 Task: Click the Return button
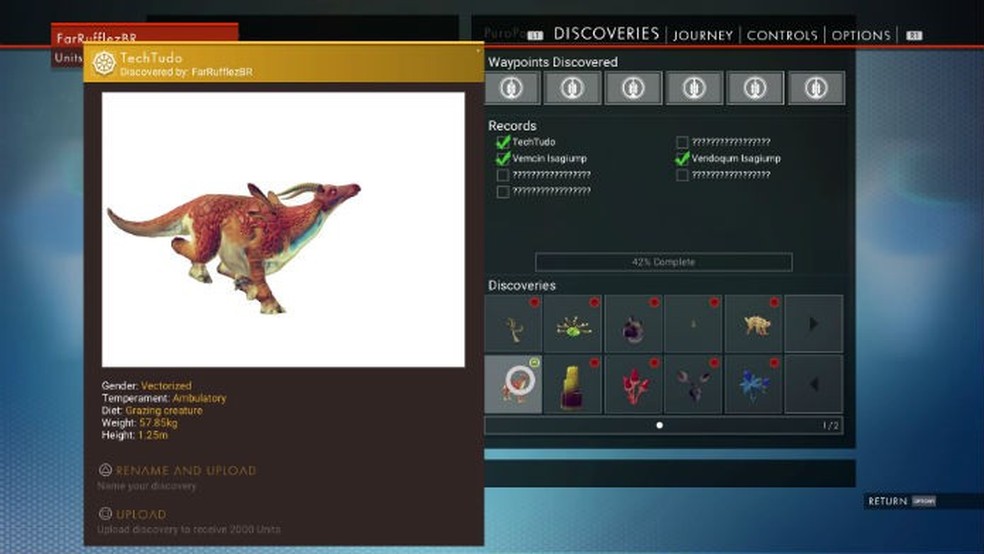901,501
